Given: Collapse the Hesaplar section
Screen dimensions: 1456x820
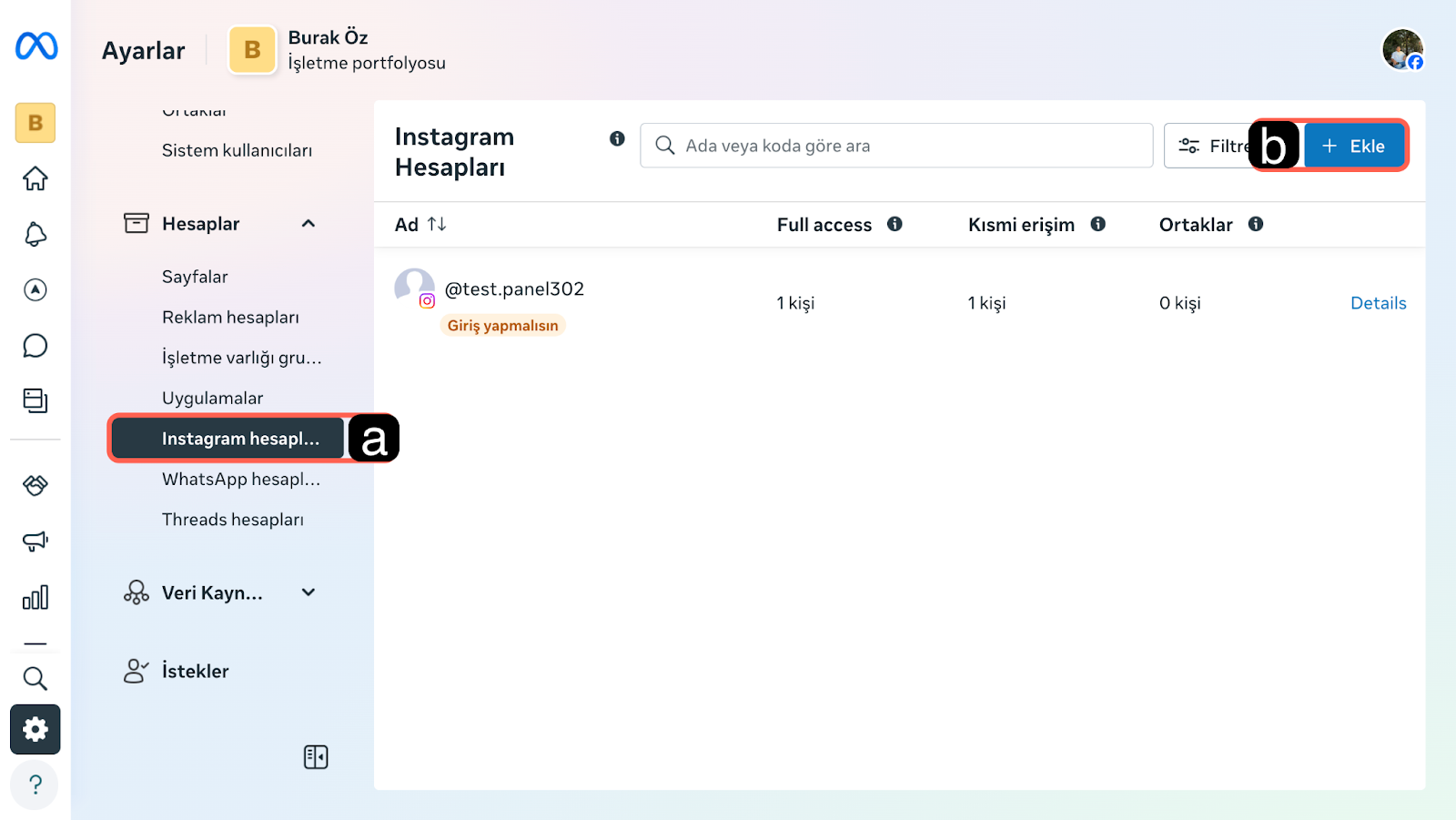Looking at the screenshot, I should (308, 224).
